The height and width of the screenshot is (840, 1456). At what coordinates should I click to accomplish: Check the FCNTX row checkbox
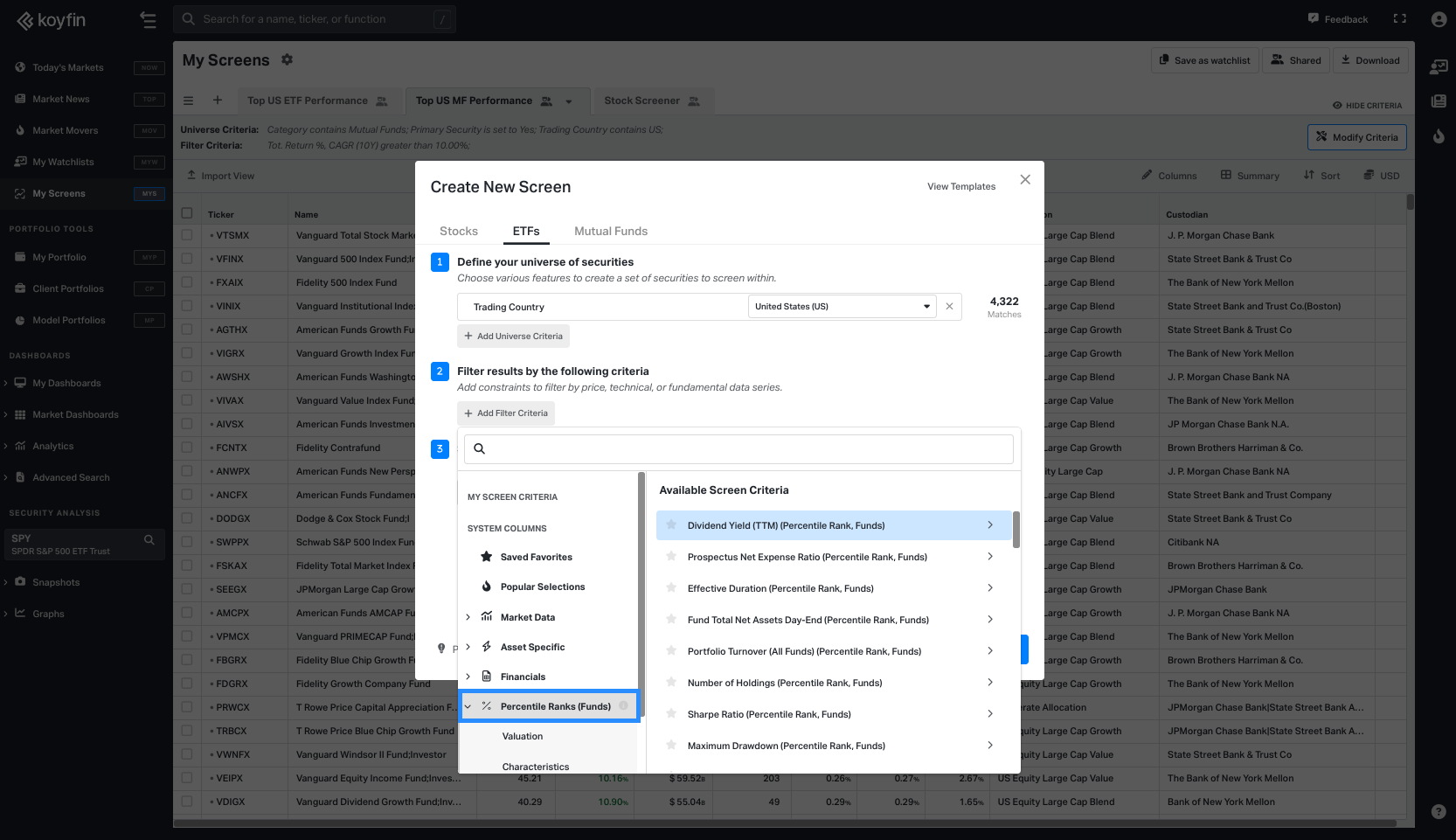click(x=187, y=448)
